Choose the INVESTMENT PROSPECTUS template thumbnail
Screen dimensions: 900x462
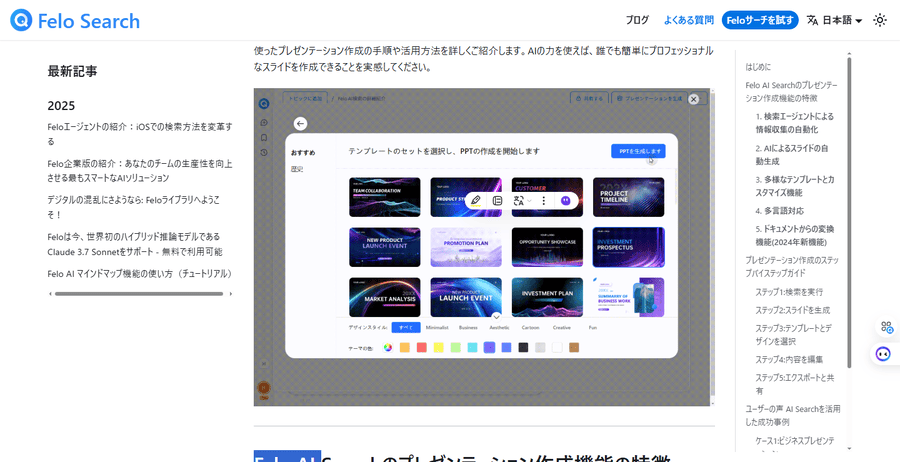click(x=629, y=247)
